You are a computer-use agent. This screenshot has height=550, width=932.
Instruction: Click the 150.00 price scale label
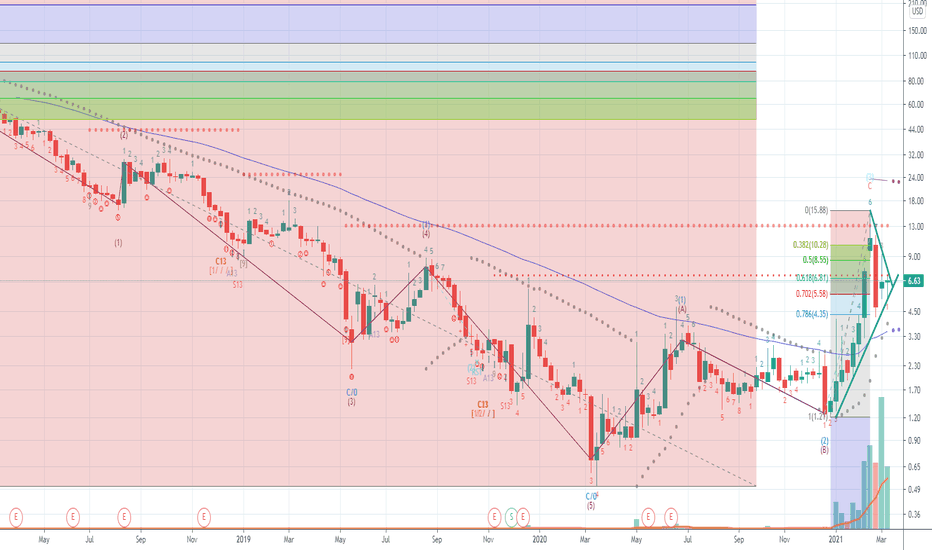917,30
